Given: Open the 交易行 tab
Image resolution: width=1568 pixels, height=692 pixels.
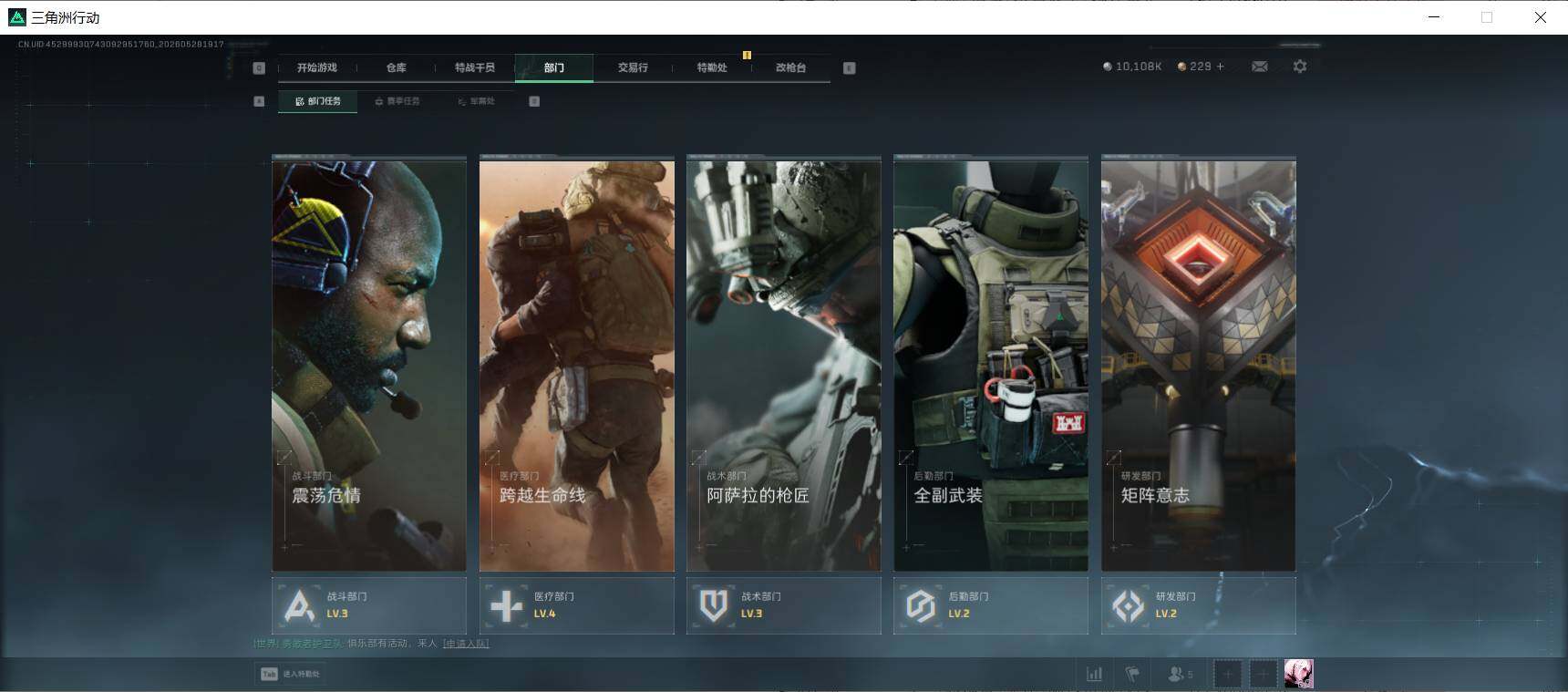Looking at the screenshot, I should tap(633, 67).
